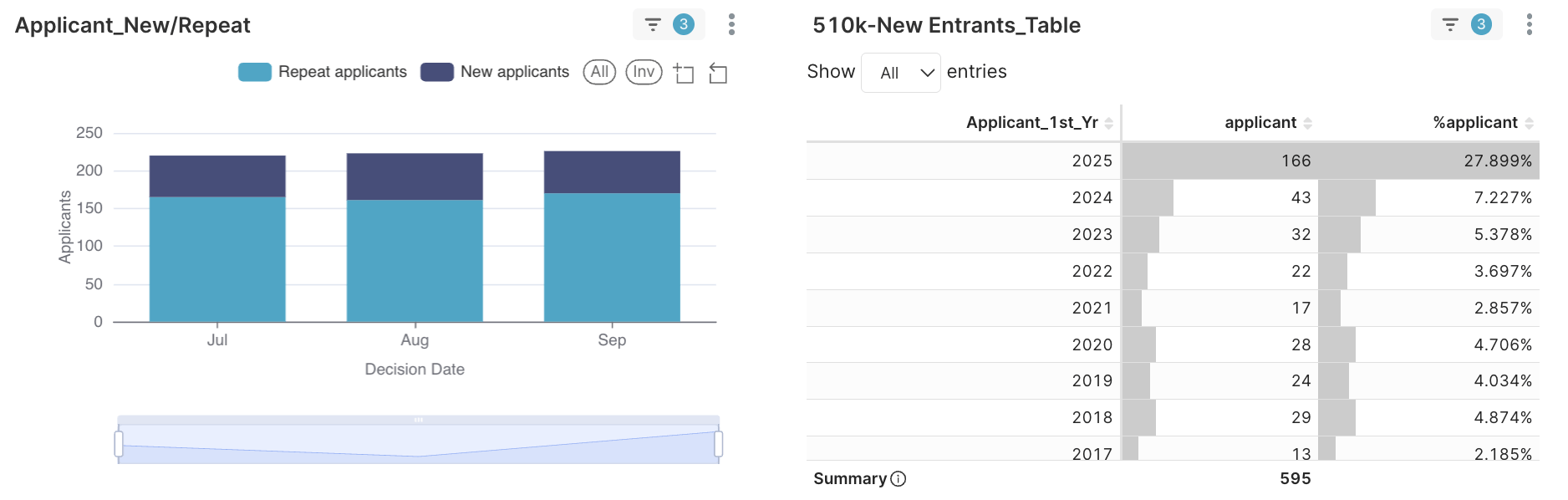
Task: Open filter icon on Applicant_New/Repeat chart
Action: pos(653,24)
